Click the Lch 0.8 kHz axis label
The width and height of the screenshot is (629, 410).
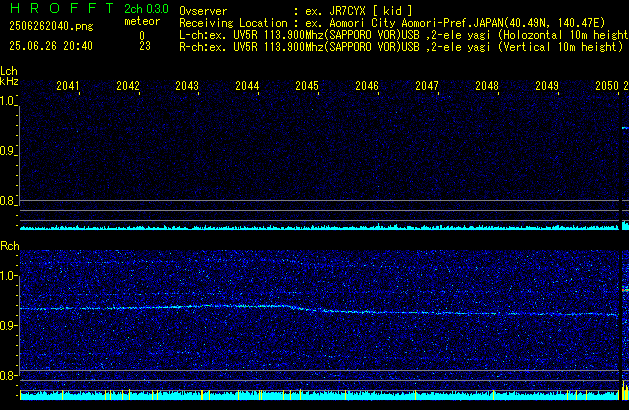pyautogui.click(x=7, y=201)
